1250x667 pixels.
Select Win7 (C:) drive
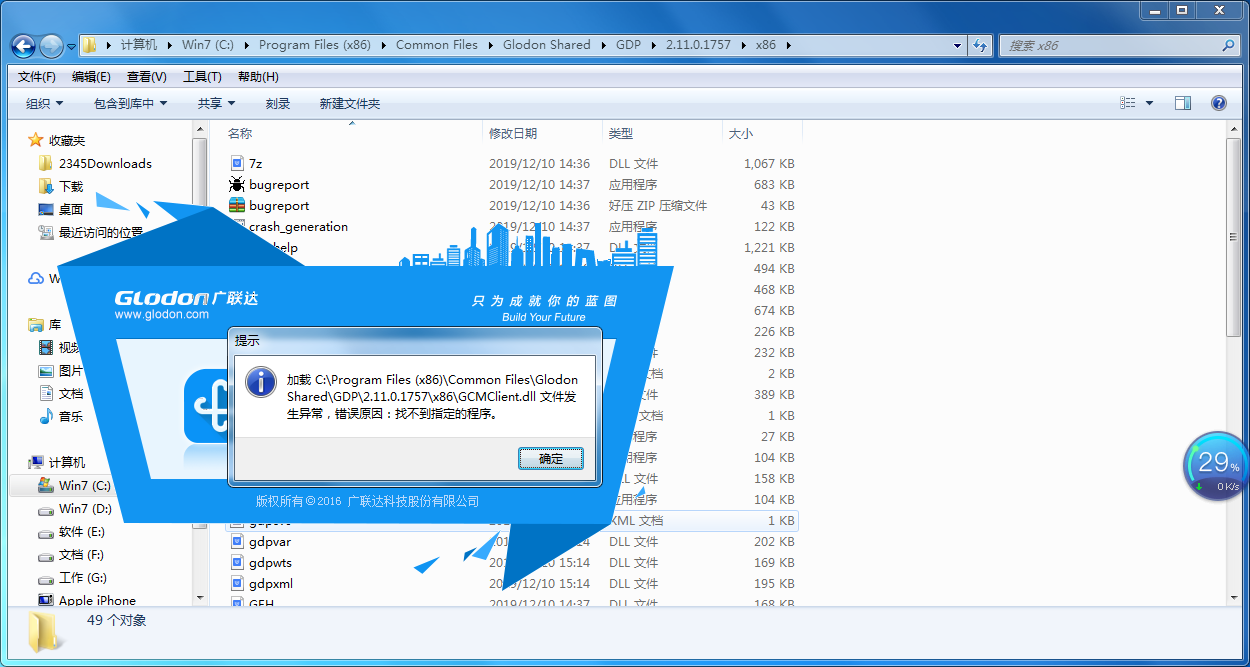[85, 485]
